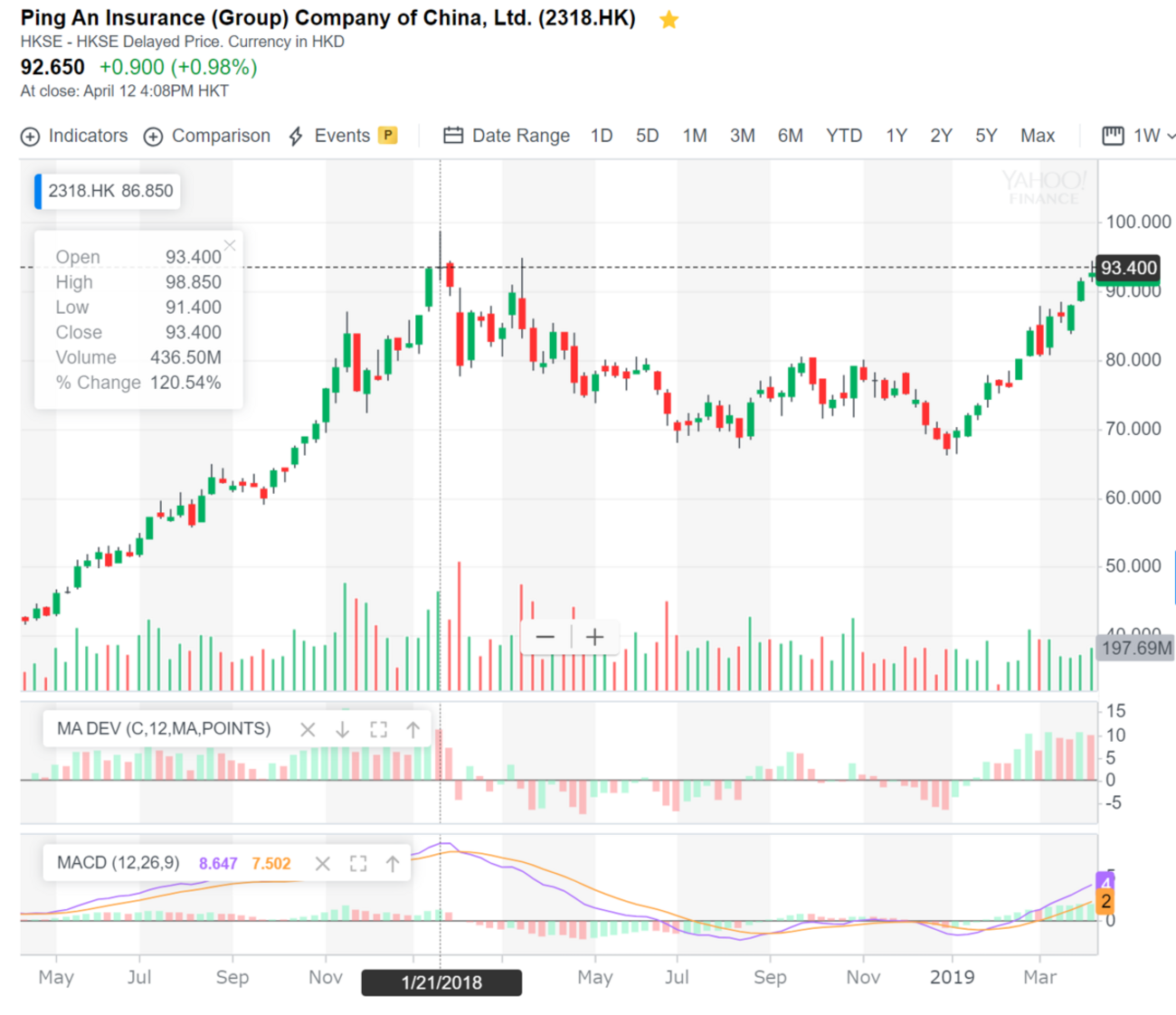The width and height of the screenshot is (1176, 1015).
Task: Click the Volume 436.50M value
Action: pos(185,357)
